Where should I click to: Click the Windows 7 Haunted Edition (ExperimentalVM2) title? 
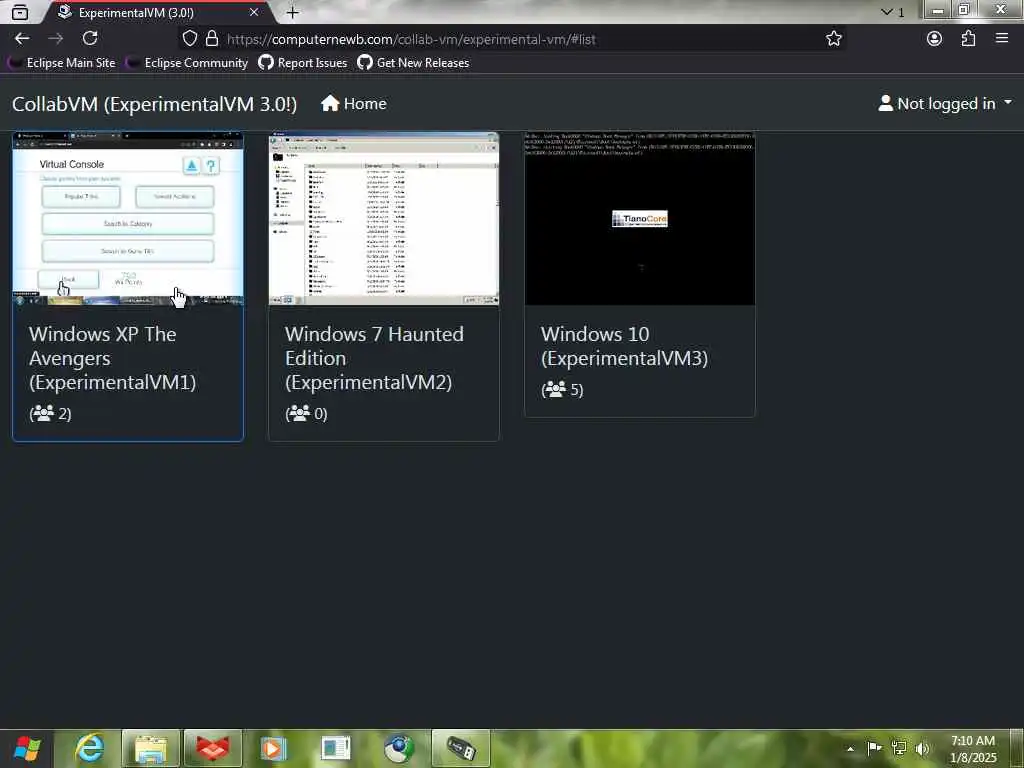374,358
